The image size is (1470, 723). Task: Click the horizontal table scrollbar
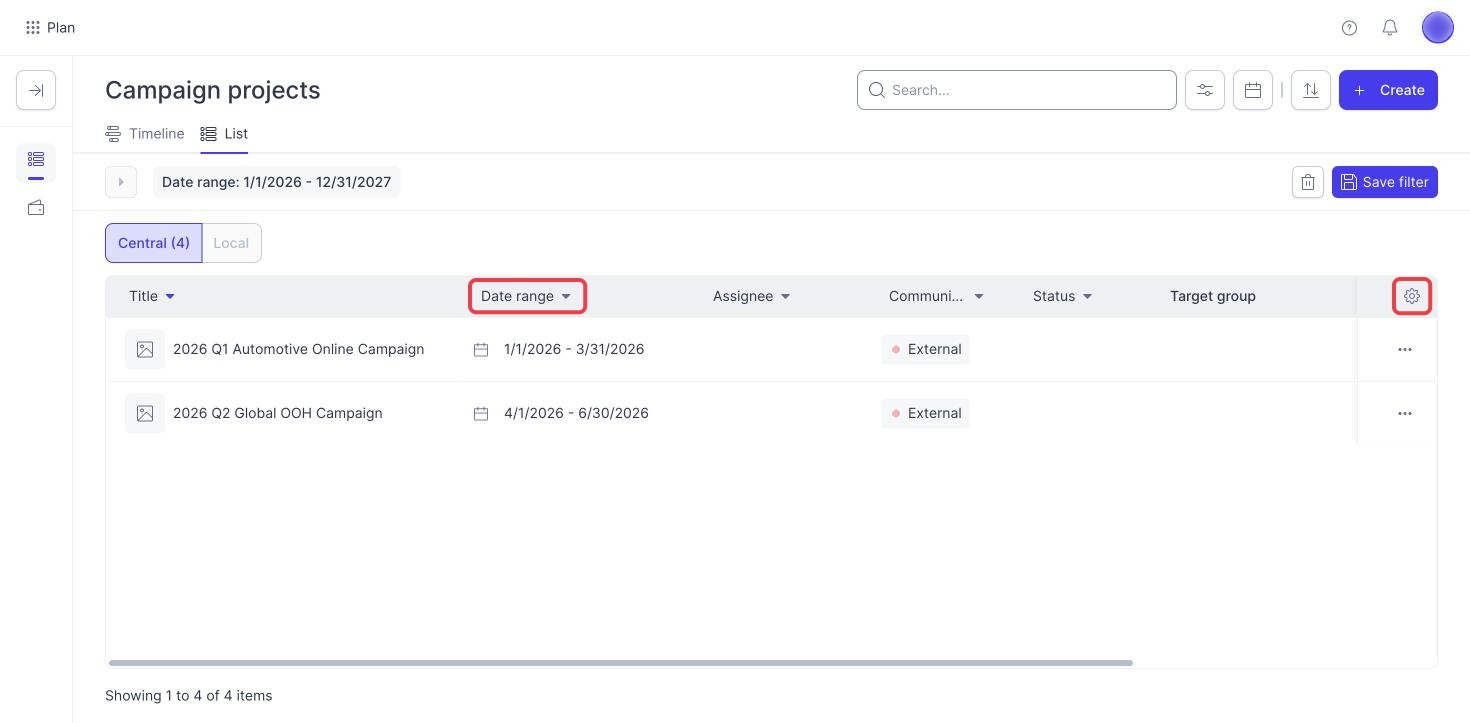pyautogui.click(x=620, y=663)
